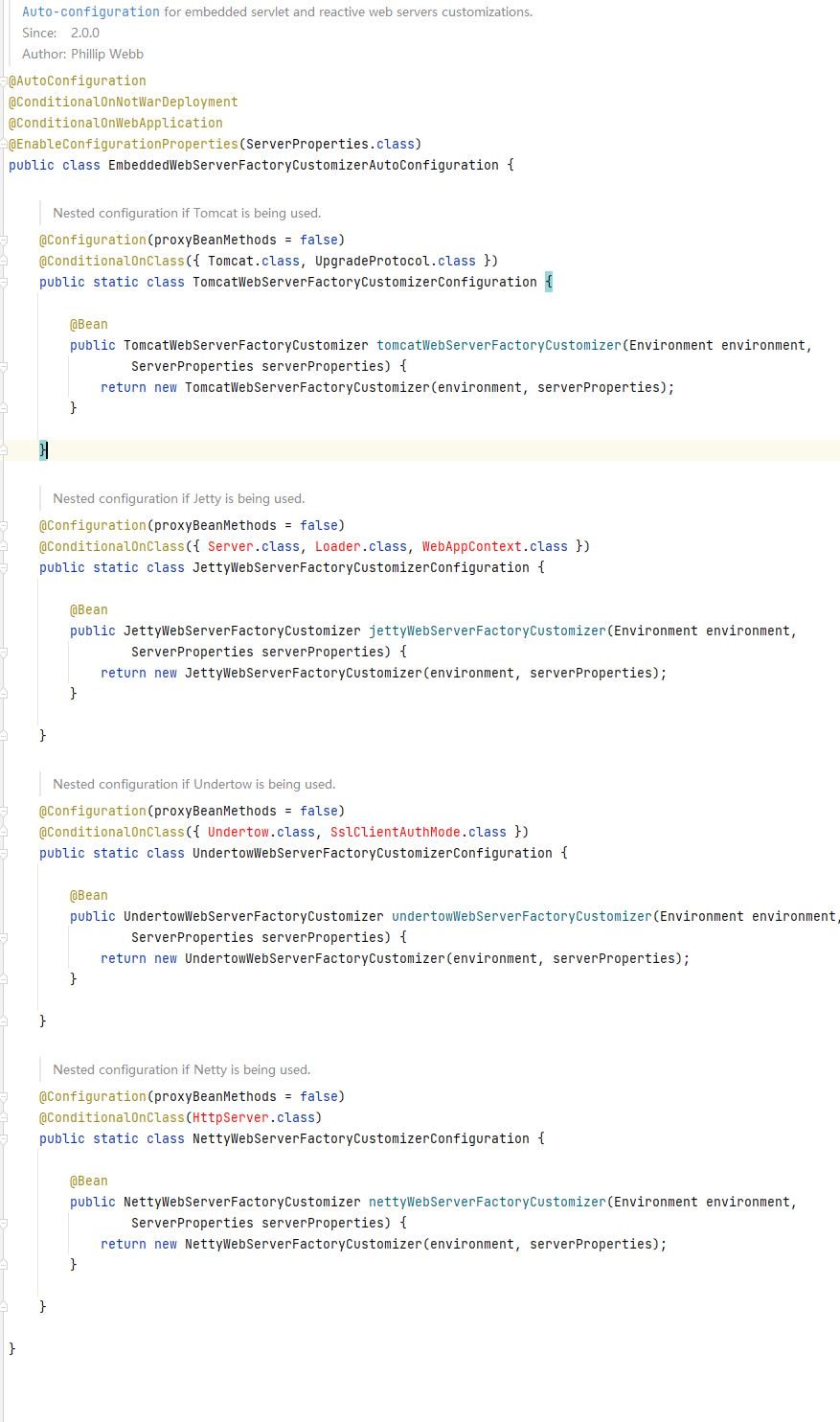The width and height of the screenshot is (840, 1422).
Task: Toggle fold marker at JettyWebServerFactoryCustomizerConfiguration class line
Action: [4, 568]
